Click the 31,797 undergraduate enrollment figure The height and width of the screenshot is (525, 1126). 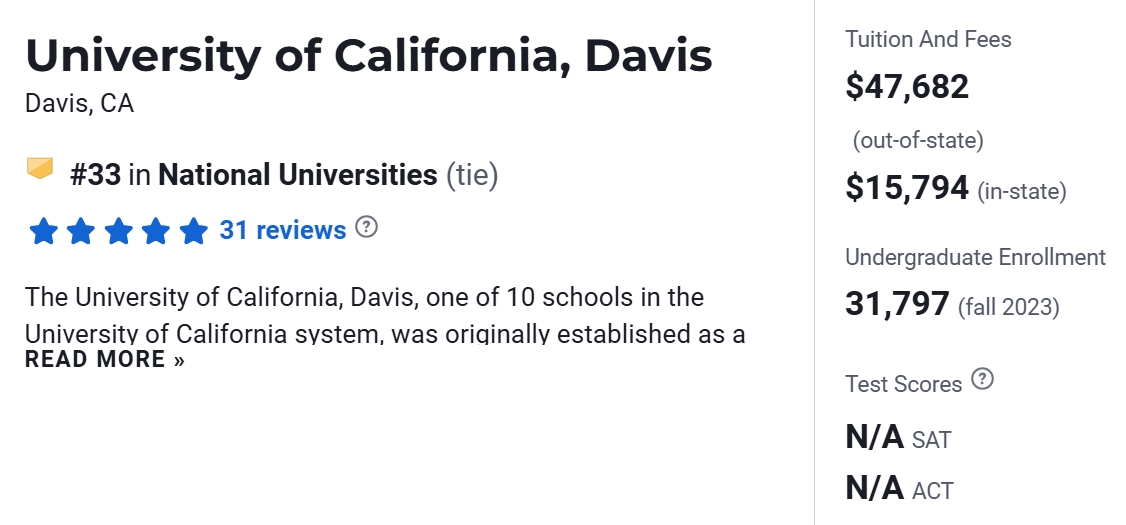coord(897,303)
